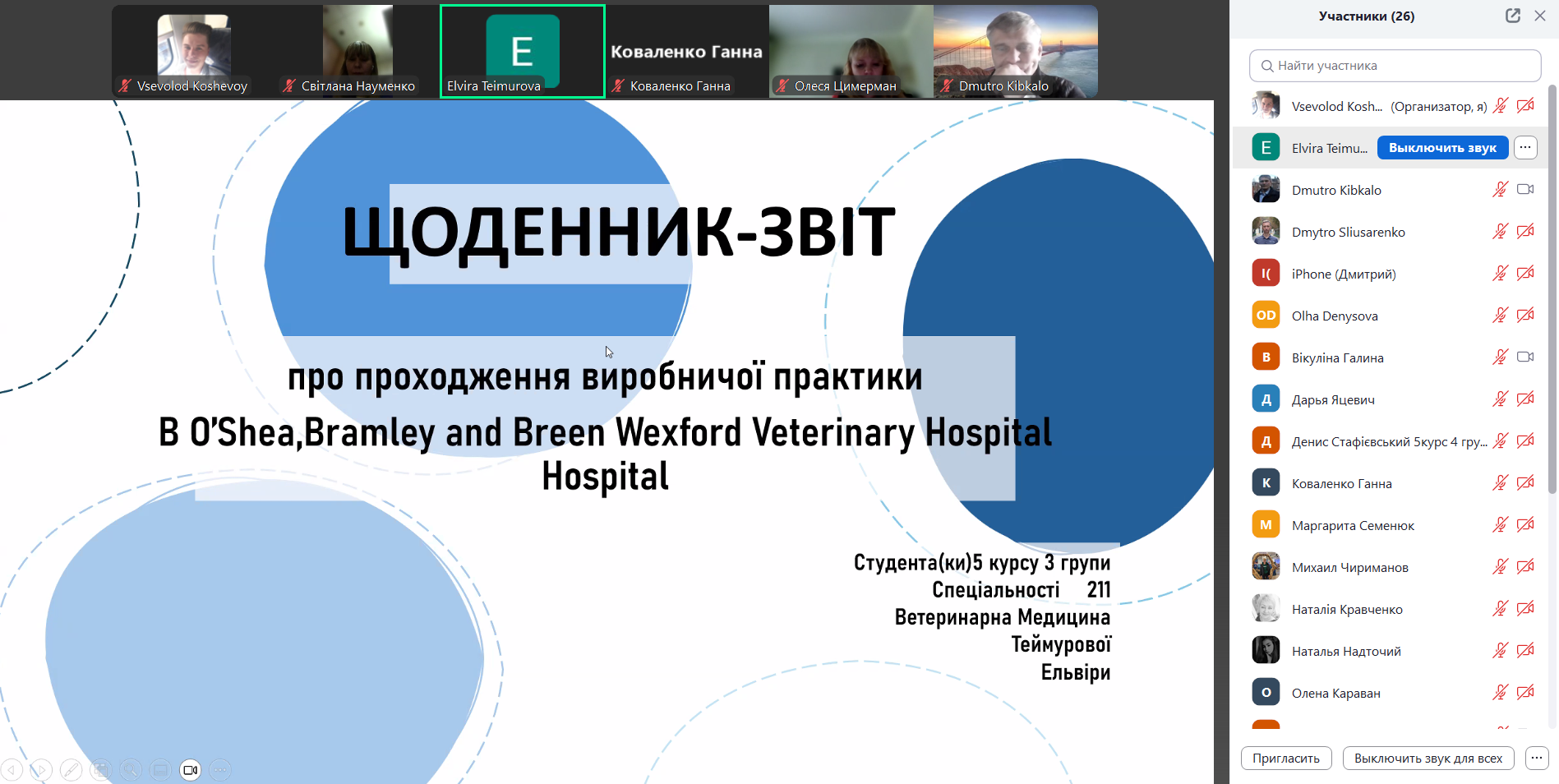Select Vsevolod Koshevoy video thumbnail

tap(194, 51)
